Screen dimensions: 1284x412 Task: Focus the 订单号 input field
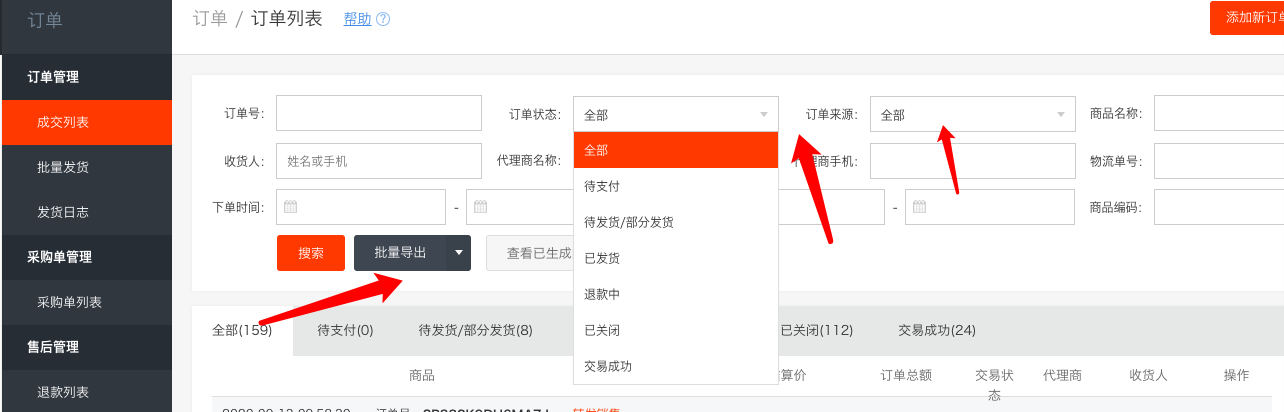pyautogui.click(x=351, y=114)
